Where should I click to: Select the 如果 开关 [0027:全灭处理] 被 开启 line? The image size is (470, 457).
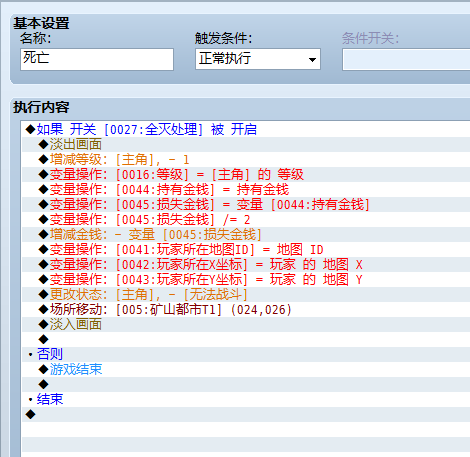click(246, 129)
